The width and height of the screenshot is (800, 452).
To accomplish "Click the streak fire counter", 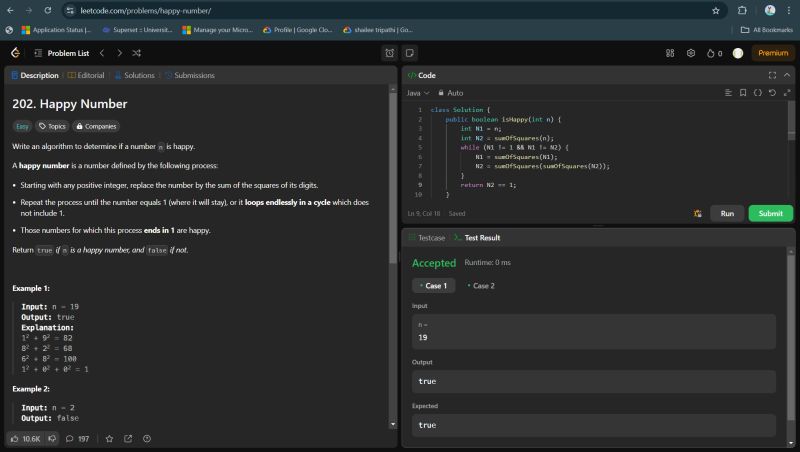I will (714, 53).
